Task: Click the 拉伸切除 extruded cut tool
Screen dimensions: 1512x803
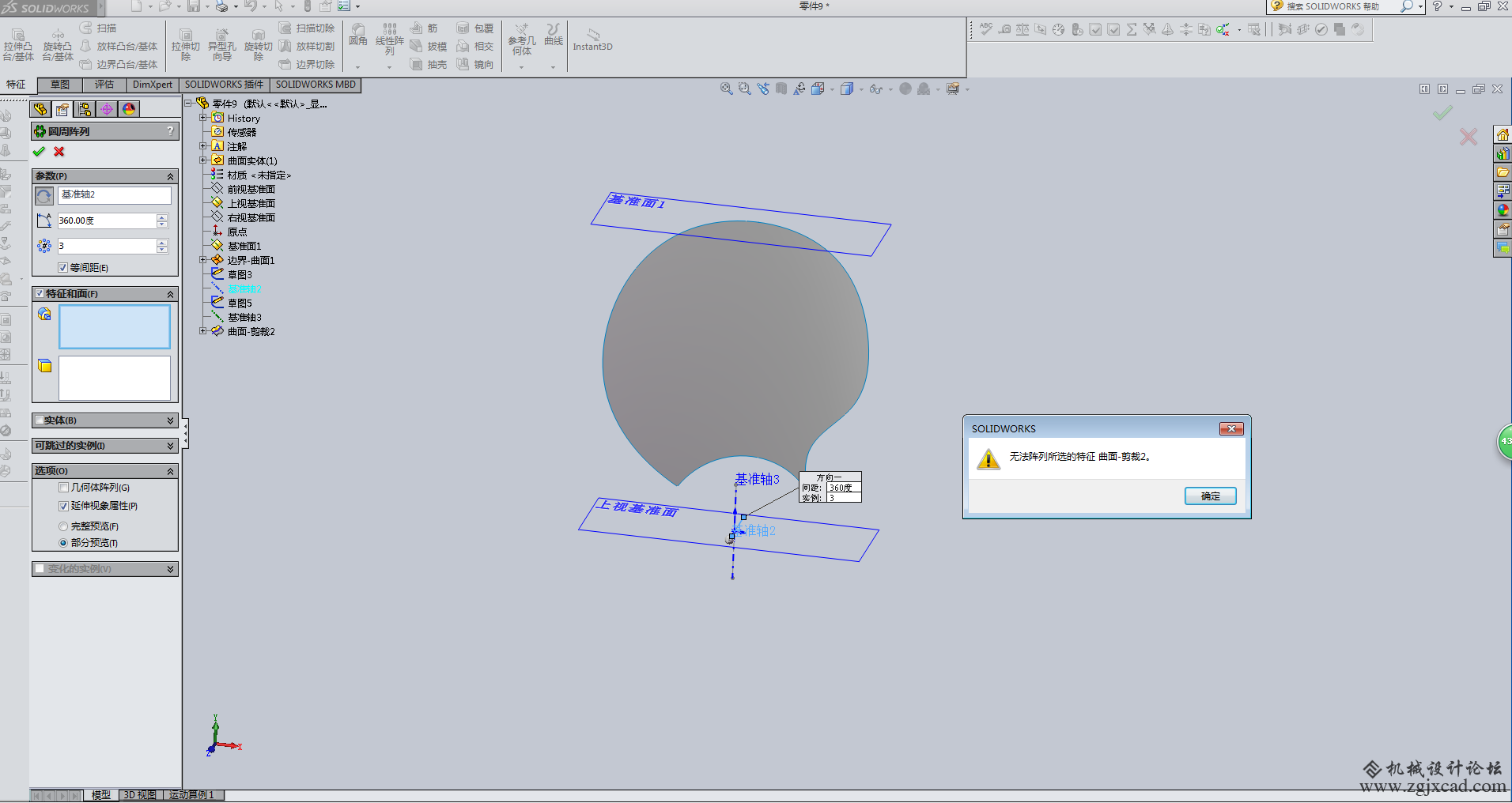Action: [x=186, y=45]
